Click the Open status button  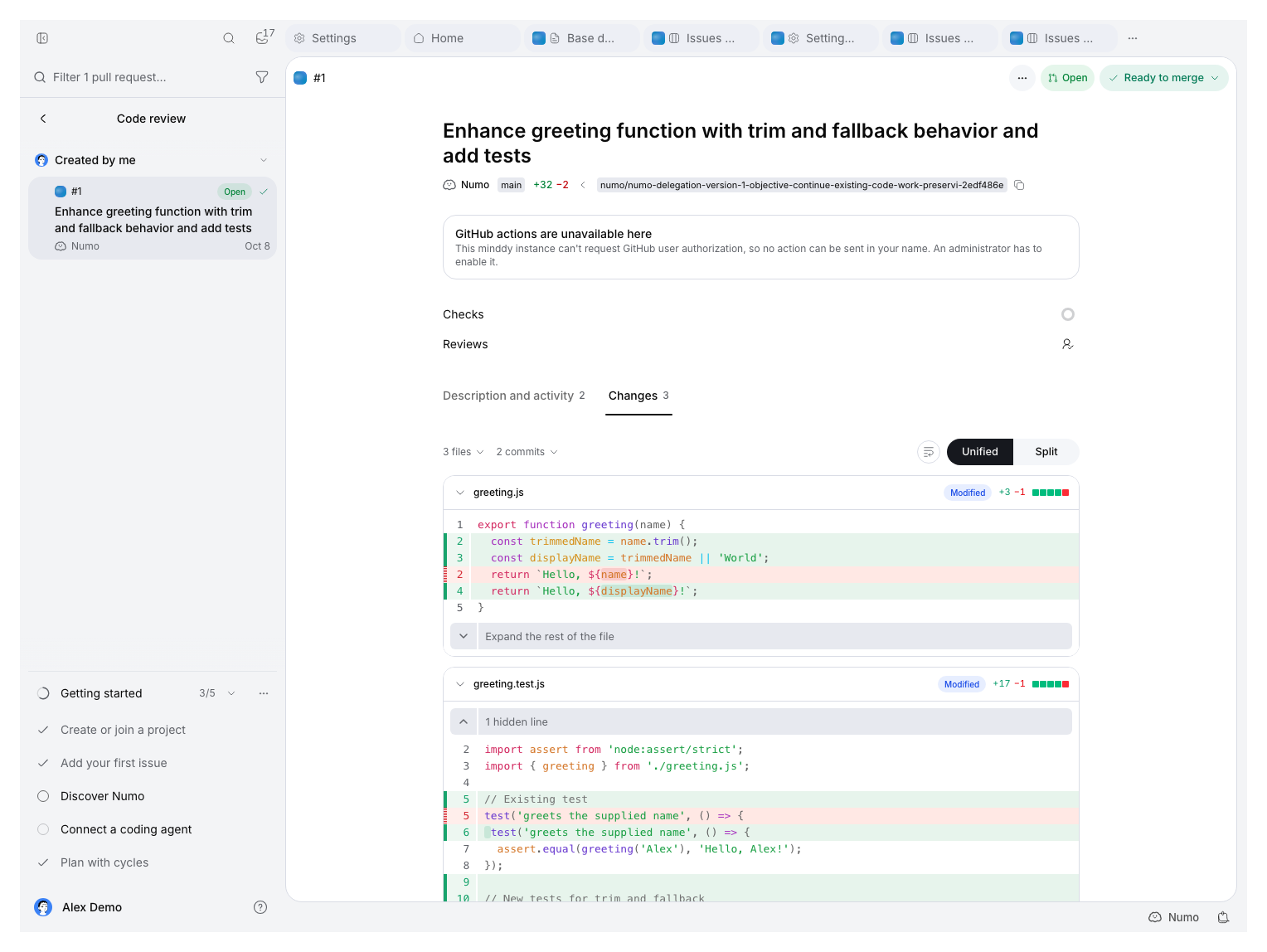click(x=1068, y=78)
